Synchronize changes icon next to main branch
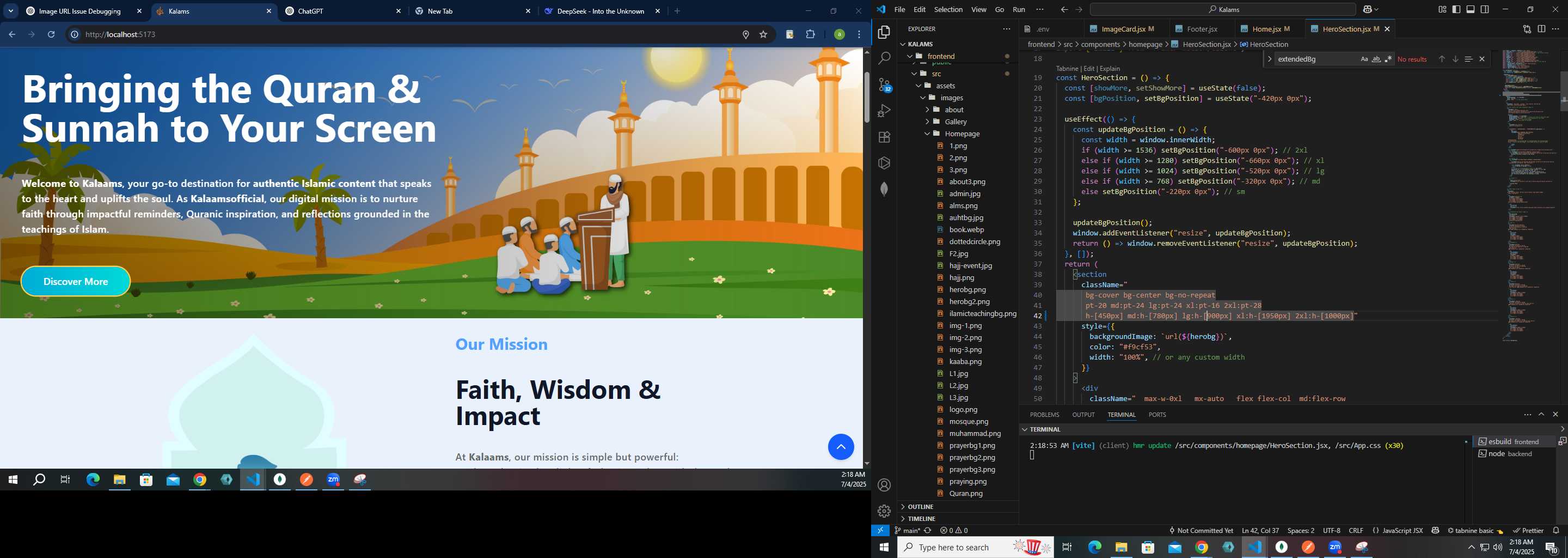The width and height of the screenshot is (1568, 558). tap(928, 531)
